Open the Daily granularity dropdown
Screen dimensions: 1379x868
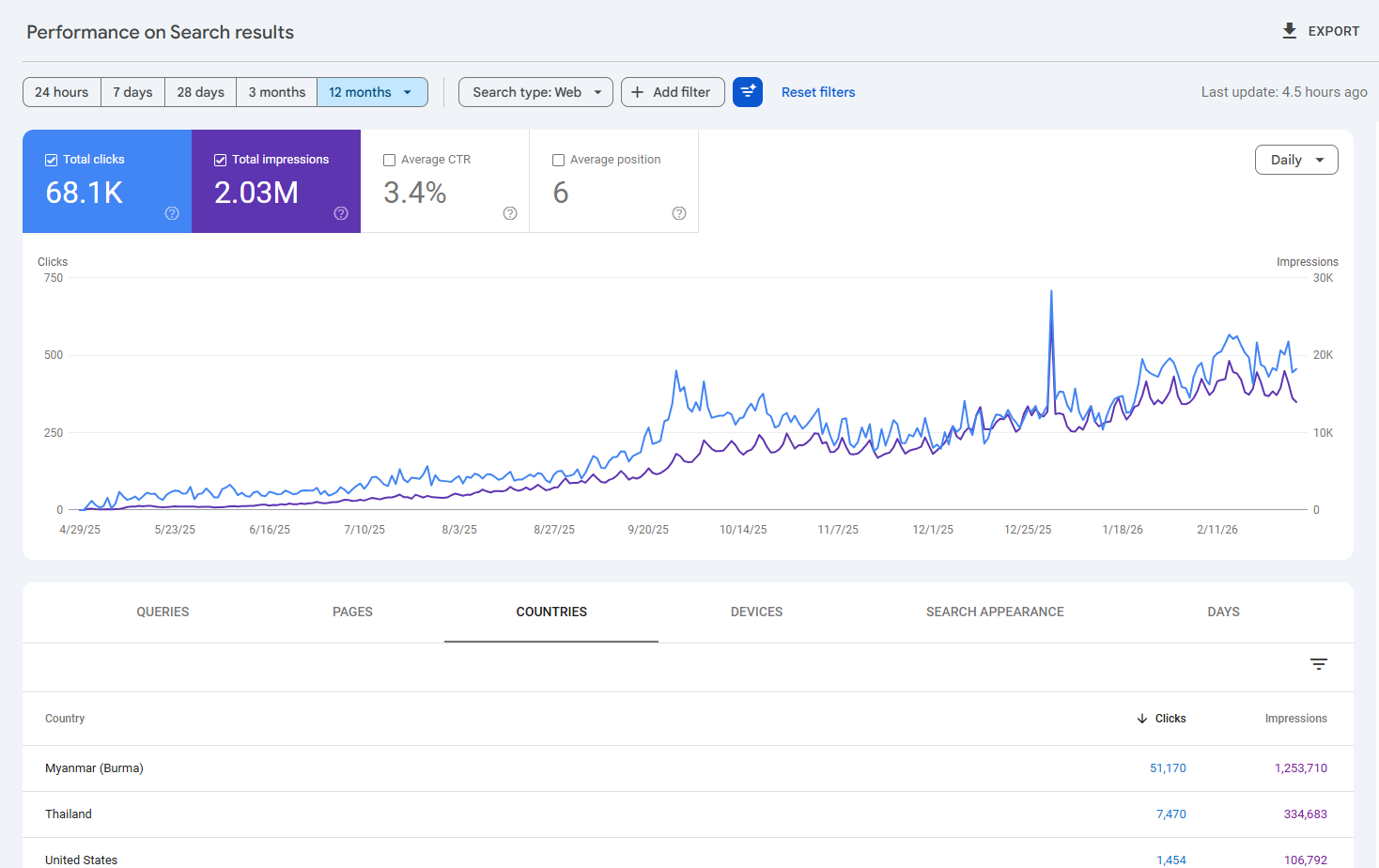[1296, 159]
